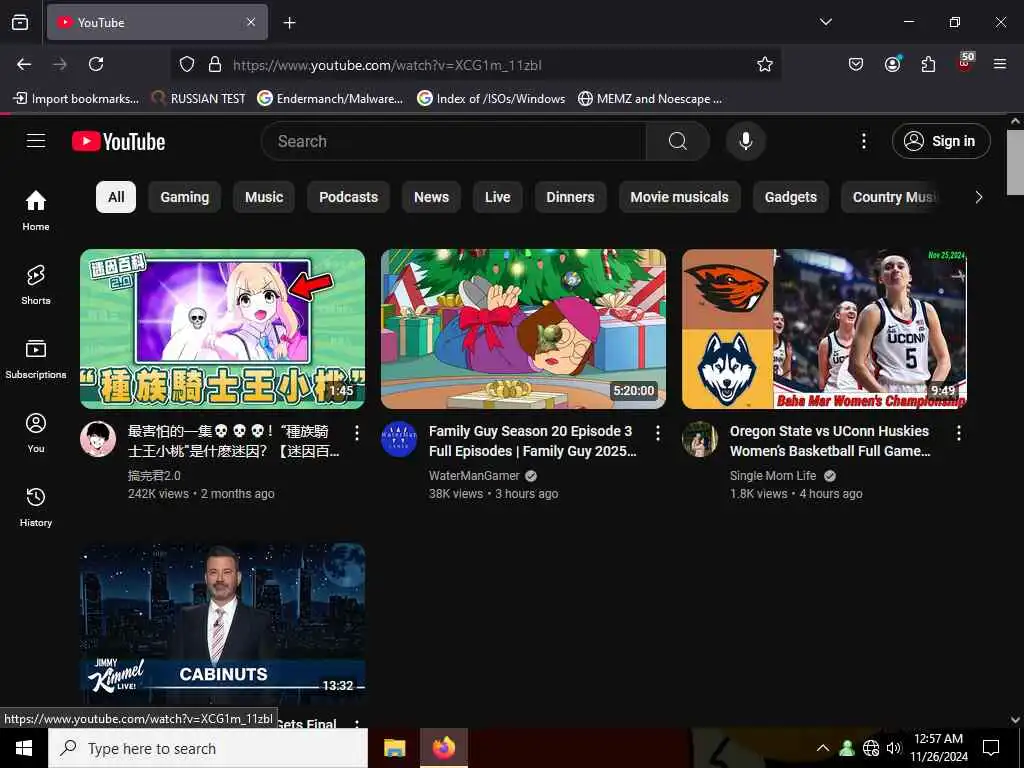Open the Windows Start menu
This screenshot has height=768, width=1024.
24,748
